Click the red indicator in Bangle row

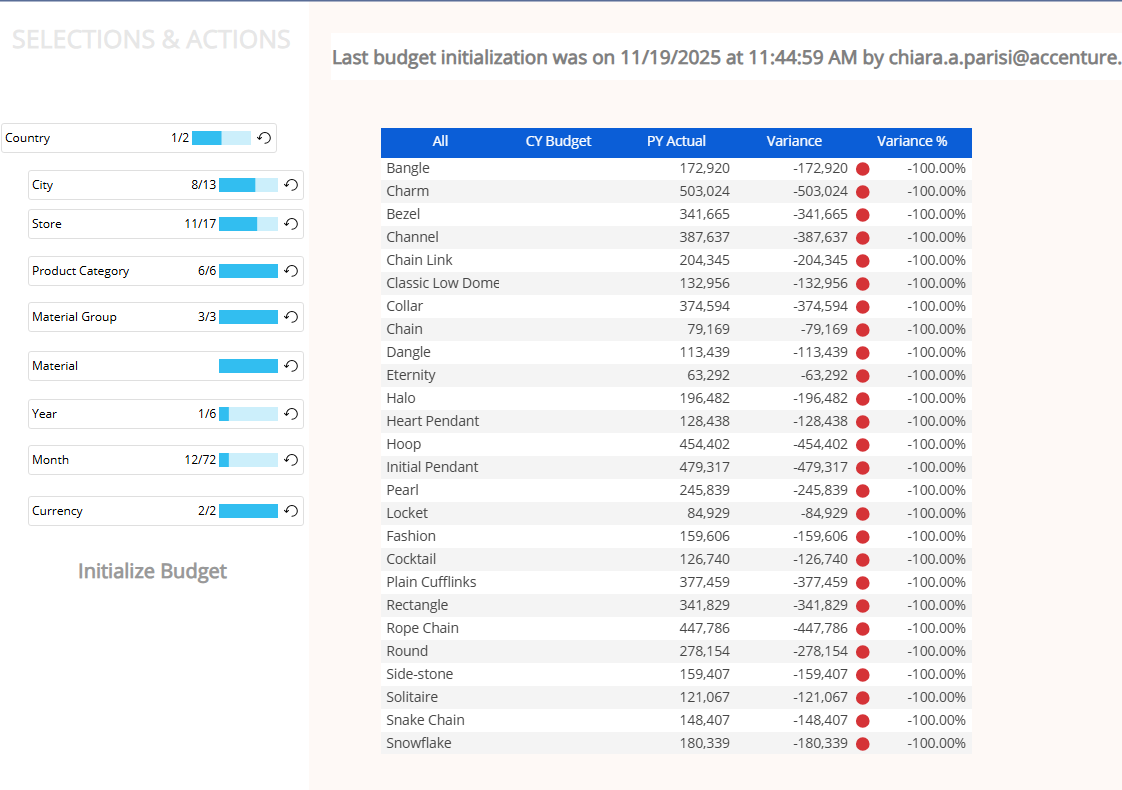pos(863,169)
